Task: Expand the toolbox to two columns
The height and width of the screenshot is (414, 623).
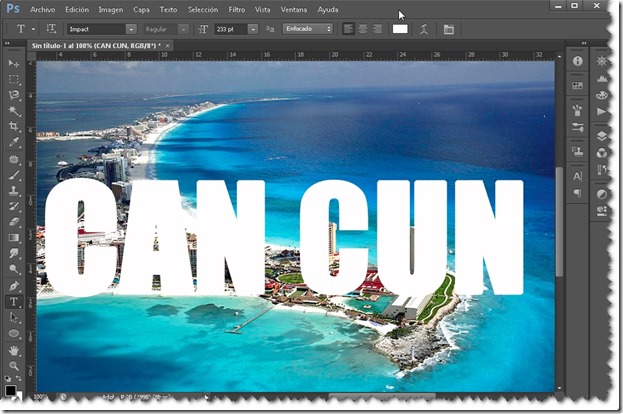Action: 7,43
